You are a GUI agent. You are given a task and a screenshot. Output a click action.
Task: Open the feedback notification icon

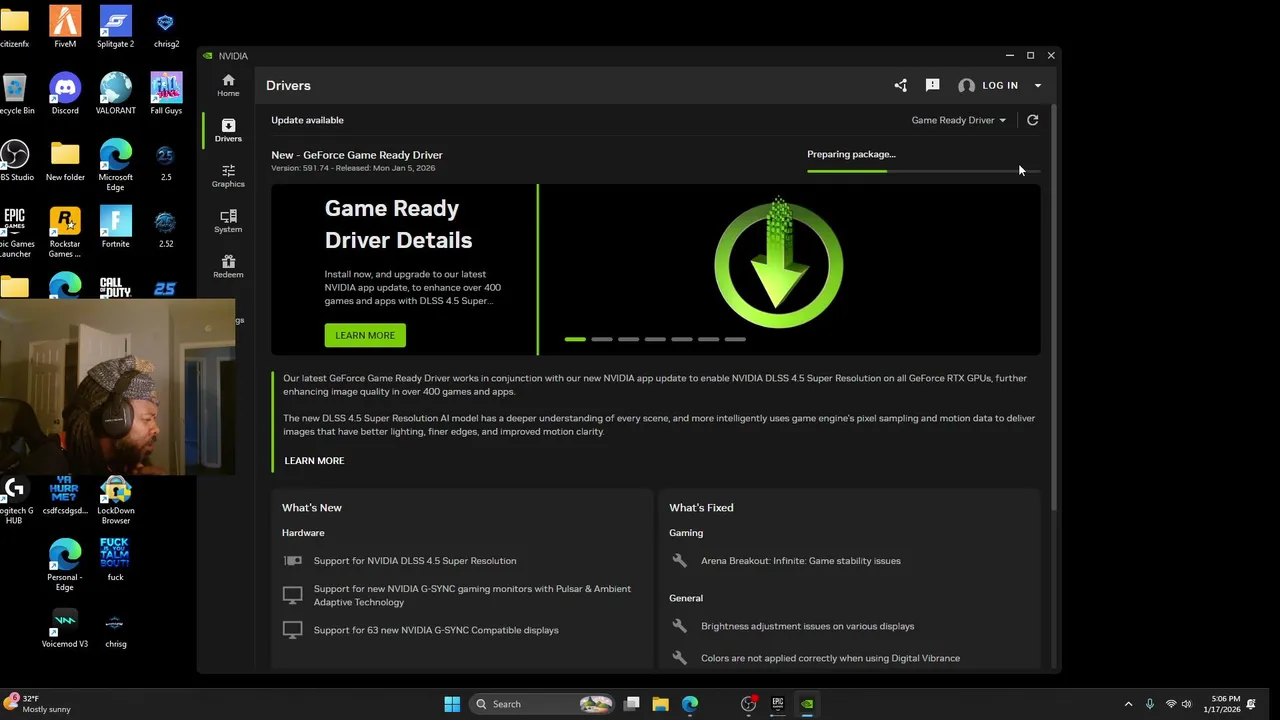(x=932, y=86)
